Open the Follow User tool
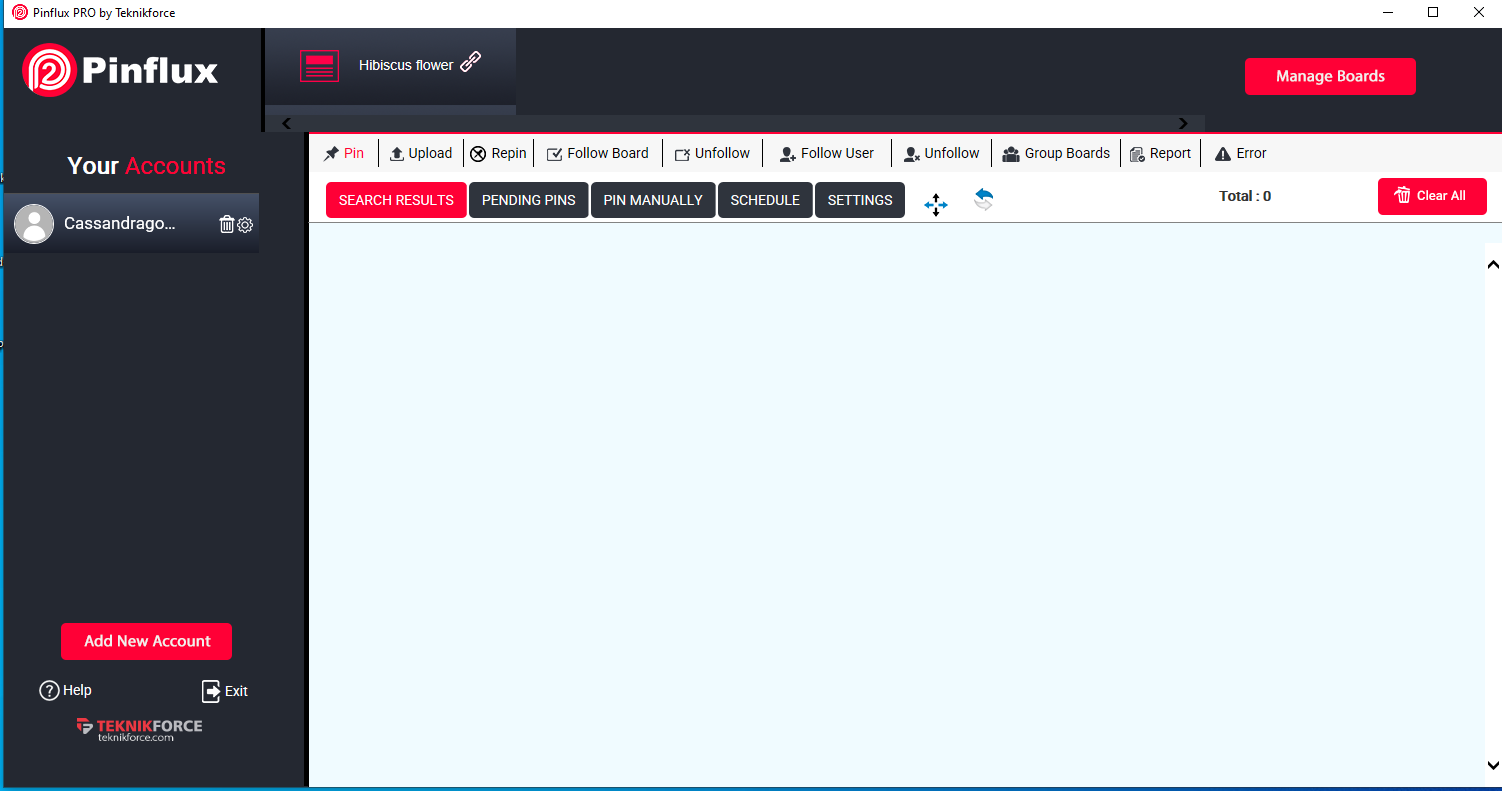The image size is (1502, 791). (x=827, y=153)
